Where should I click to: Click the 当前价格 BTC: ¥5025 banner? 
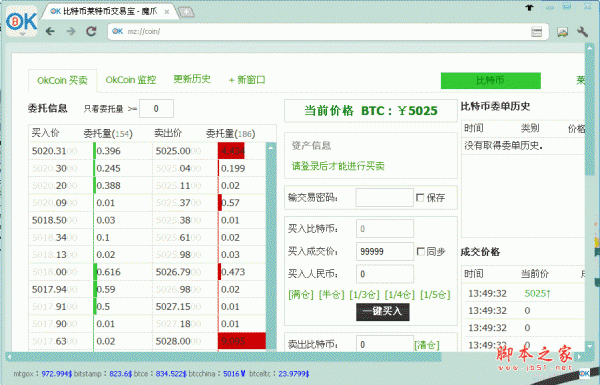[x=370, y=111]
